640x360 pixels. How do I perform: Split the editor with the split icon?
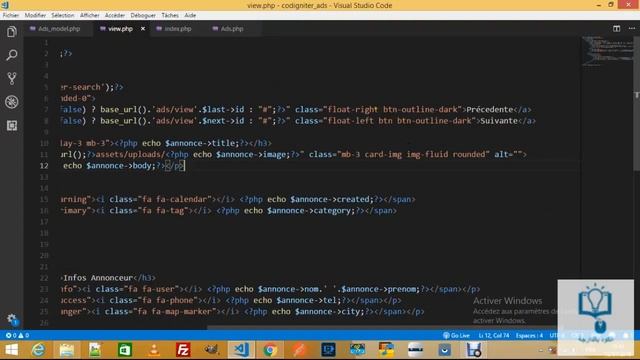(616, 29)
